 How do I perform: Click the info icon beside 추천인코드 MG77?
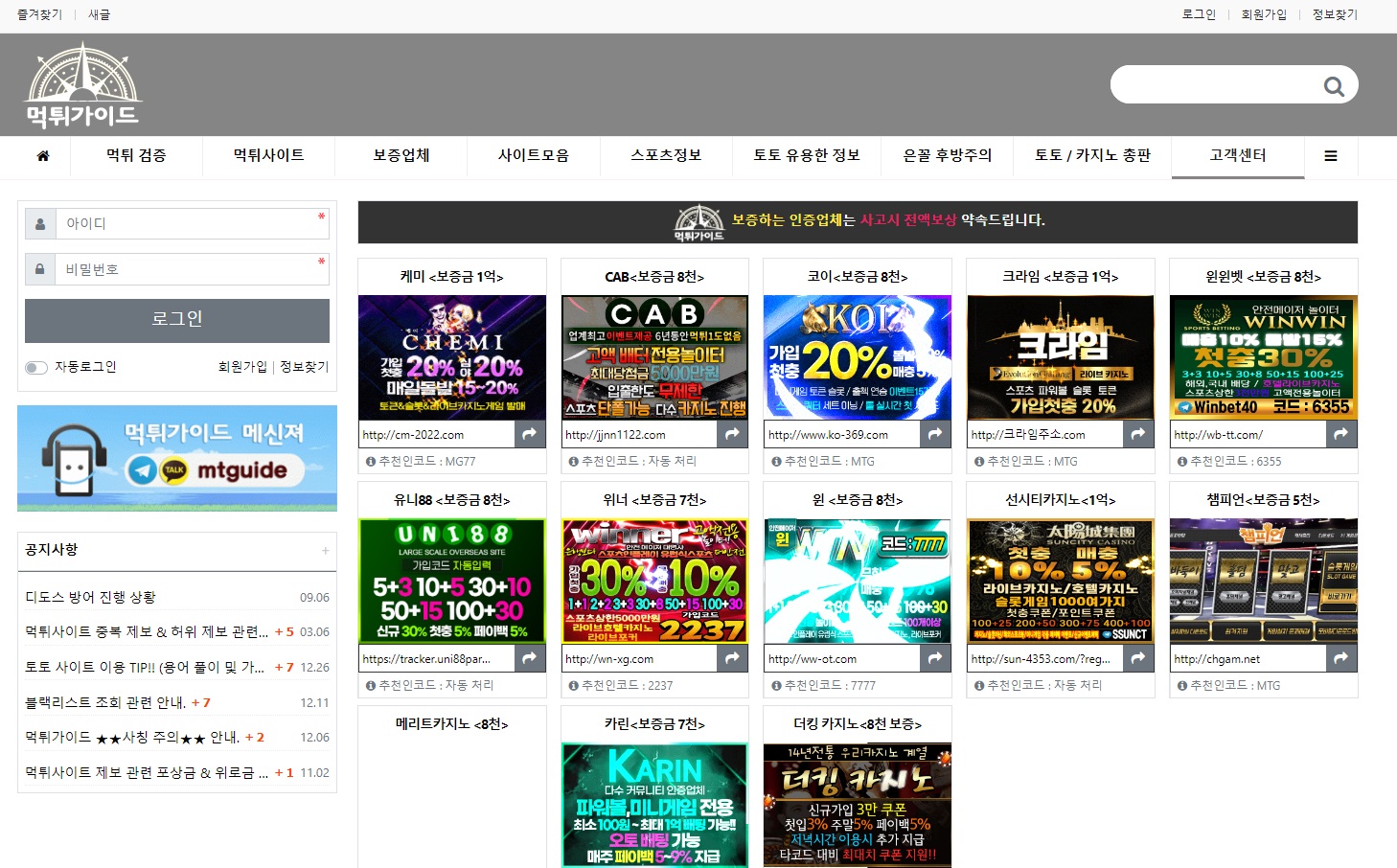(x=369, y=461)
